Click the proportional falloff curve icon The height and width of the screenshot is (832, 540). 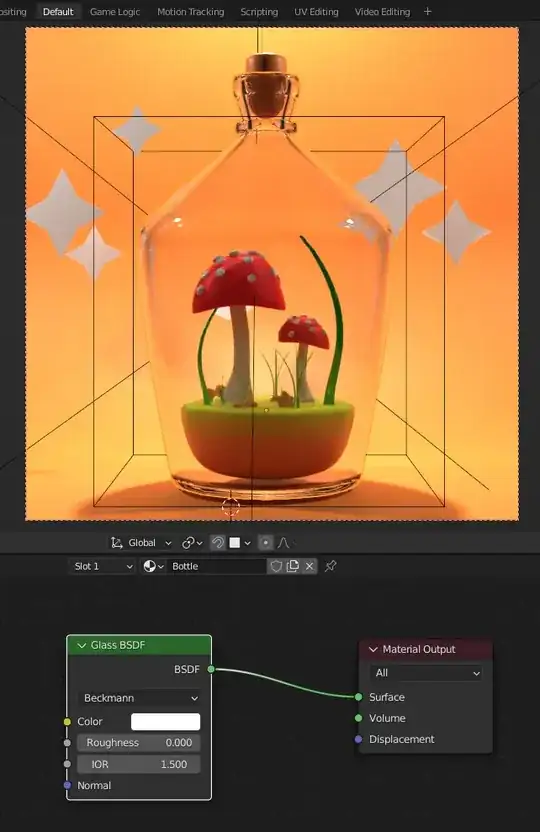point(283,543)
